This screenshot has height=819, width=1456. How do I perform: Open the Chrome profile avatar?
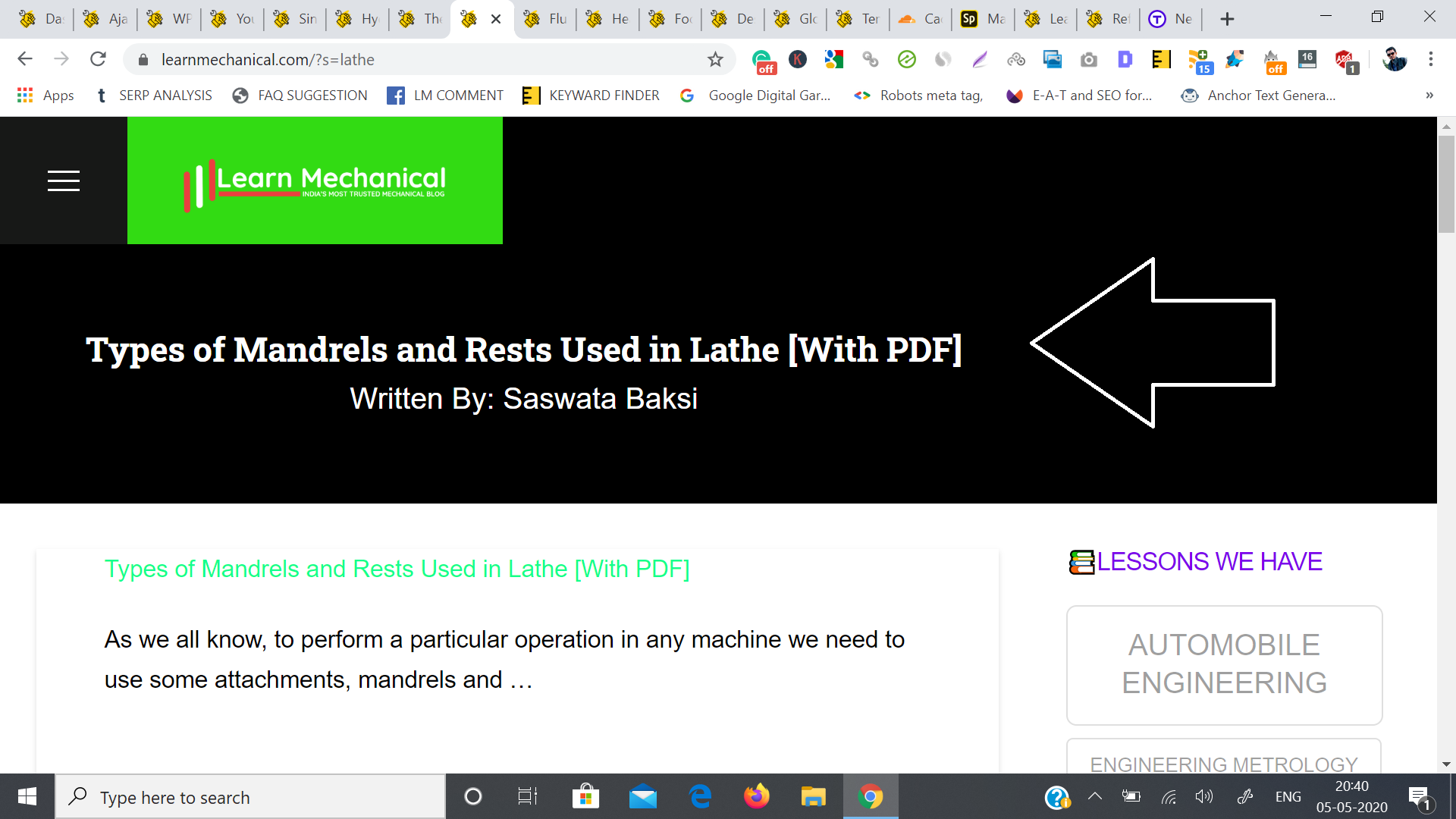pos(1394,59)
